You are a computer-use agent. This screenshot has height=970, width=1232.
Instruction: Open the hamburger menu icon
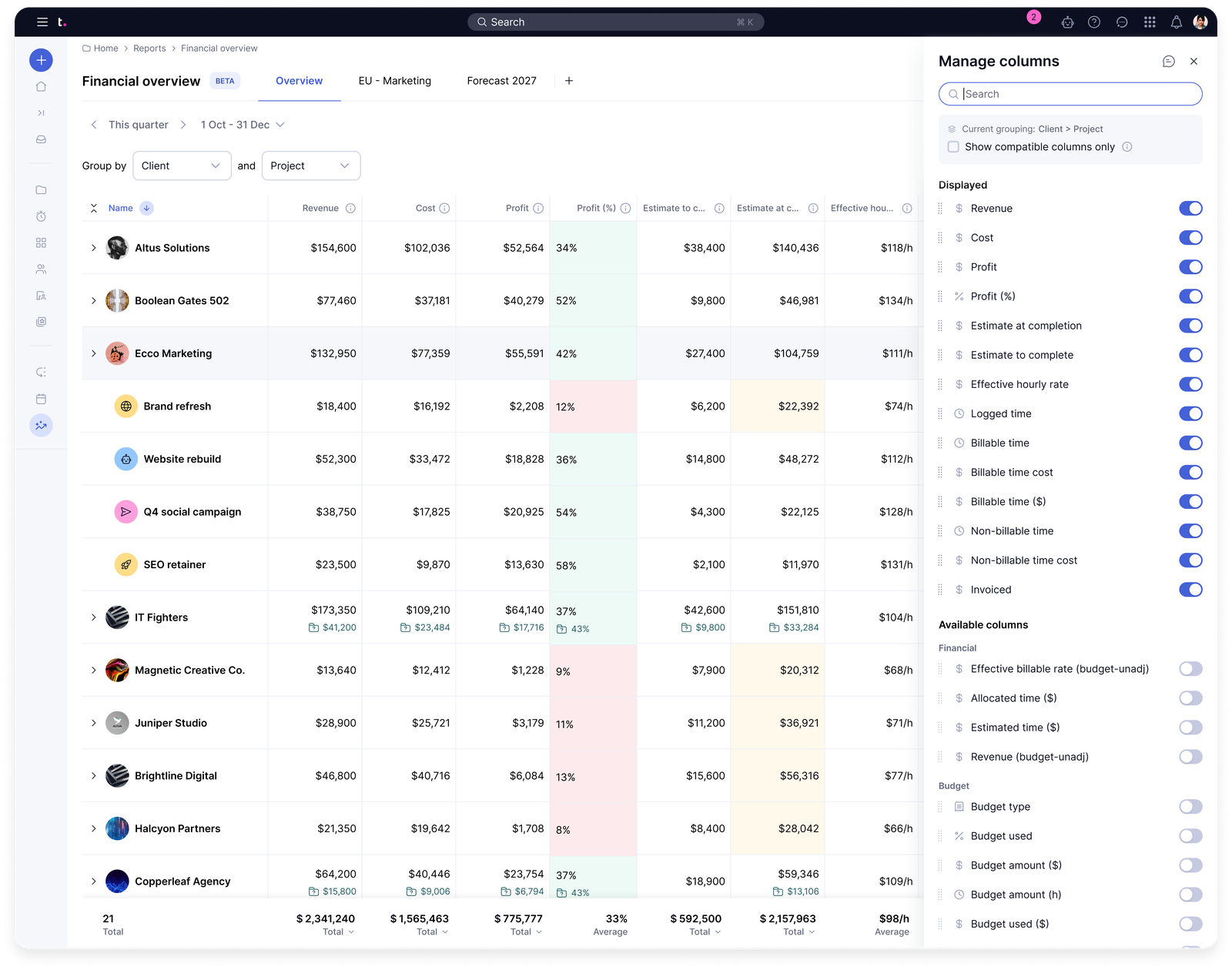click(x=42, y=22)
